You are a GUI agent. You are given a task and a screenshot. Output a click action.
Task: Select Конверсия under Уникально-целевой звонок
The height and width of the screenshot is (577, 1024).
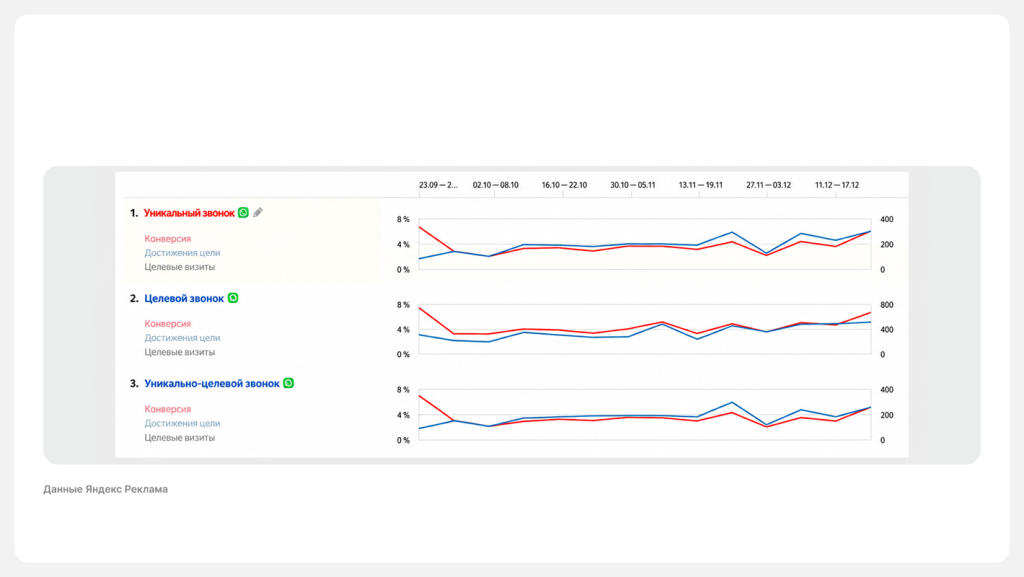coord(168,409)
